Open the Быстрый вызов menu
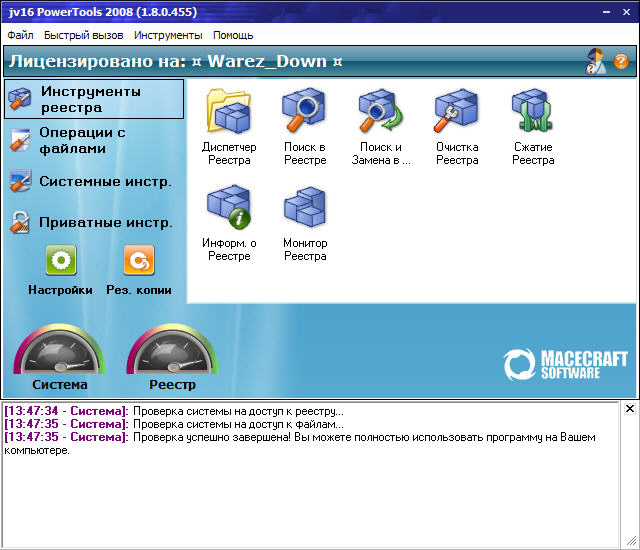Image resolution: width=640 pixels, height=550 pixels. [x=86, y=35]
